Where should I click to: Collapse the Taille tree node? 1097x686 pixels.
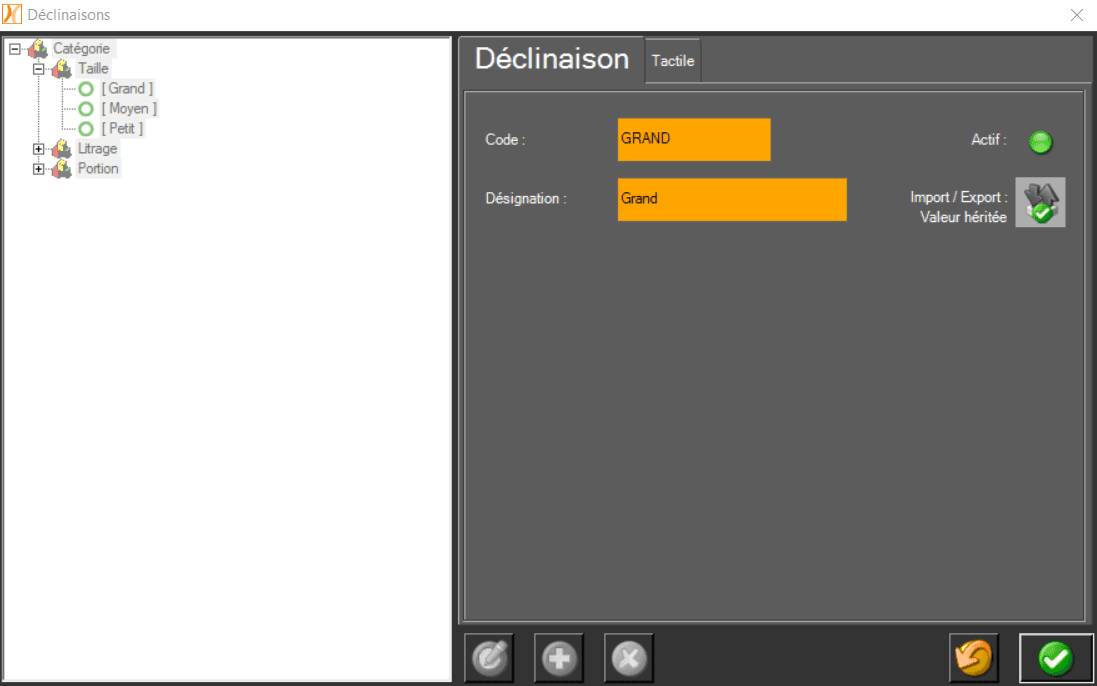click(x=38, y=69)
